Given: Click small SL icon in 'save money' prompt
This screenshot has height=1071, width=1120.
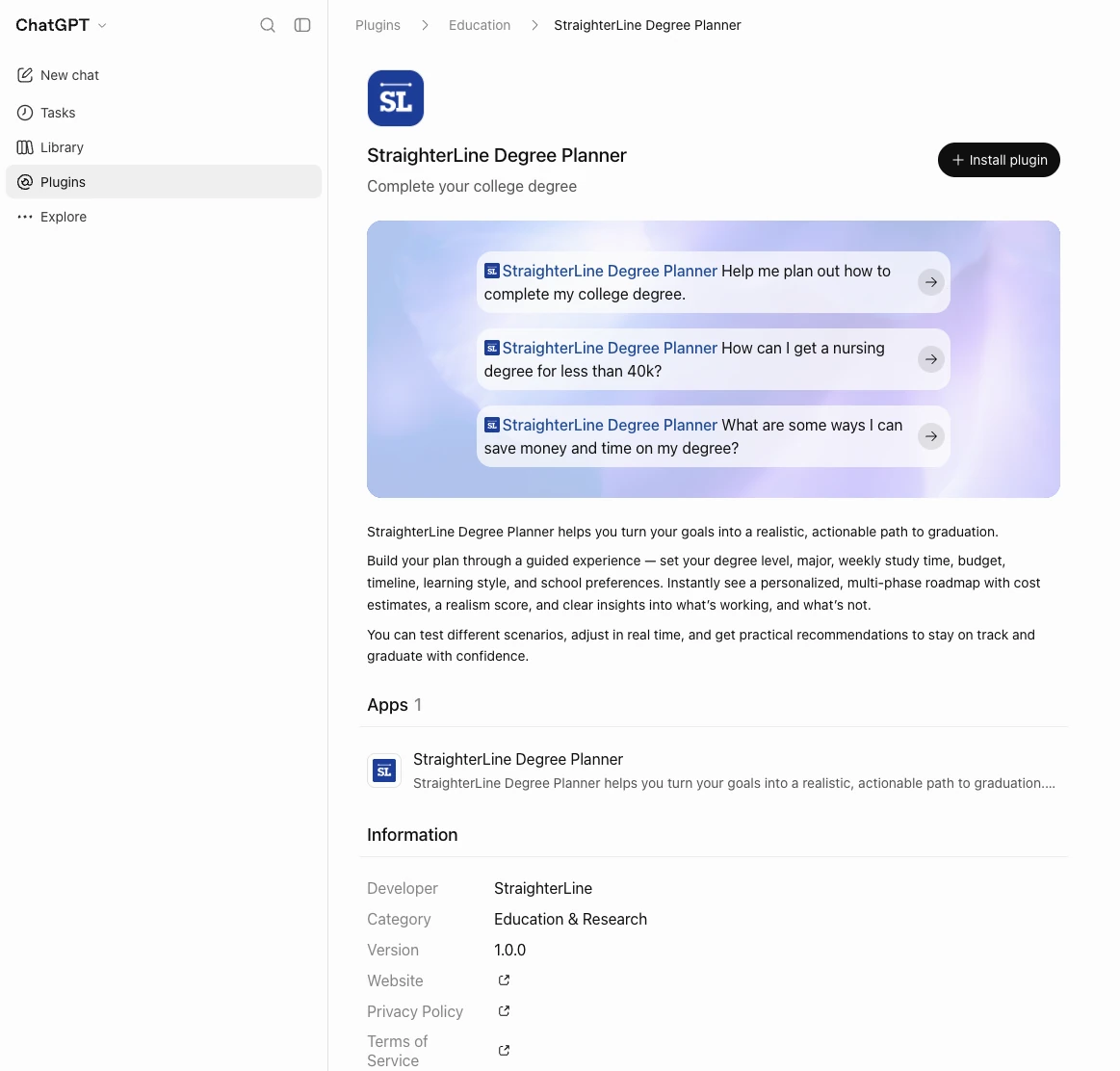Looking at the screenshot, I should [491, 425].
